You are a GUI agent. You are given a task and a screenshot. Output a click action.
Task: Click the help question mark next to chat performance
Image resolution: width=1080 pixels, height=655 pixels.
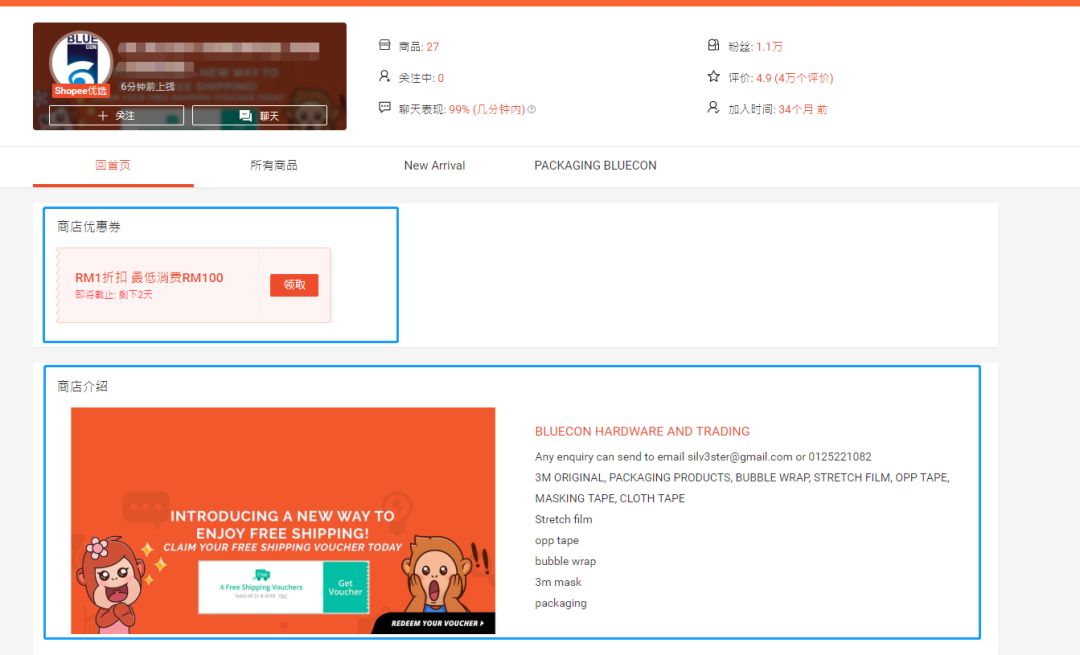click(x=531, y=110)
